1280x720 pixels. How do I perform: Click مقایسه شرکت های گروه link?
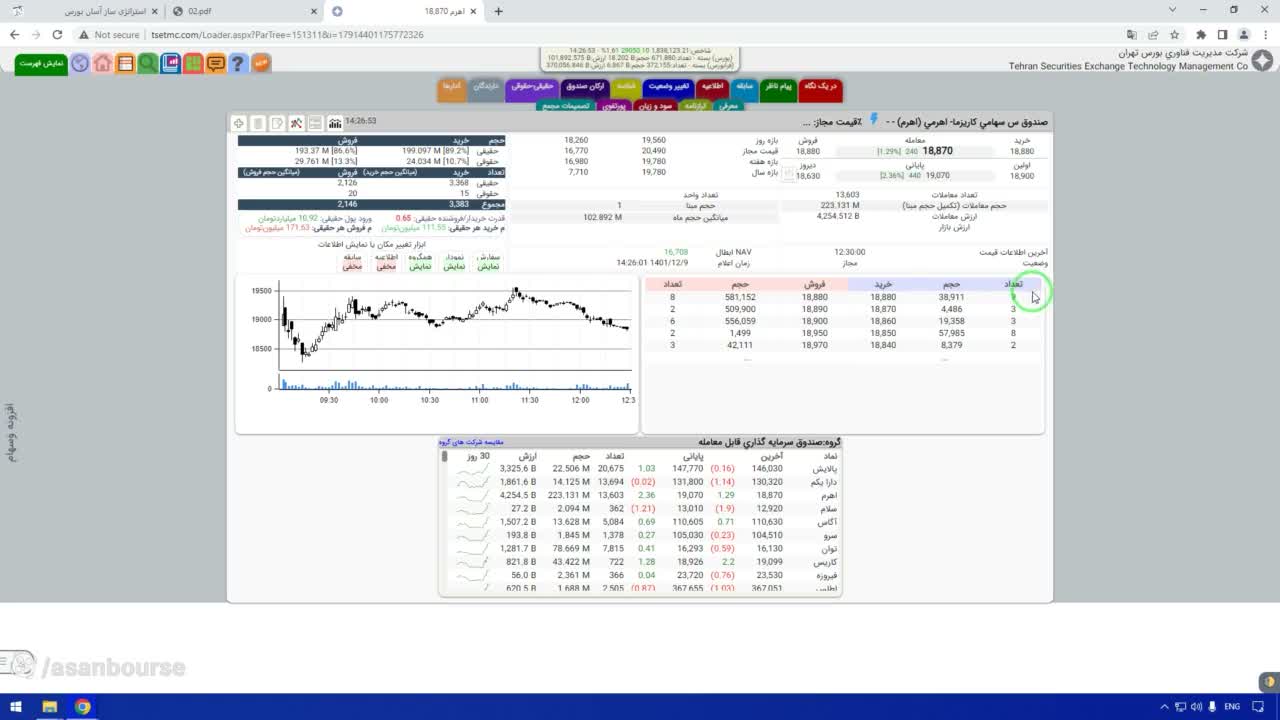[x=471, y=442]
